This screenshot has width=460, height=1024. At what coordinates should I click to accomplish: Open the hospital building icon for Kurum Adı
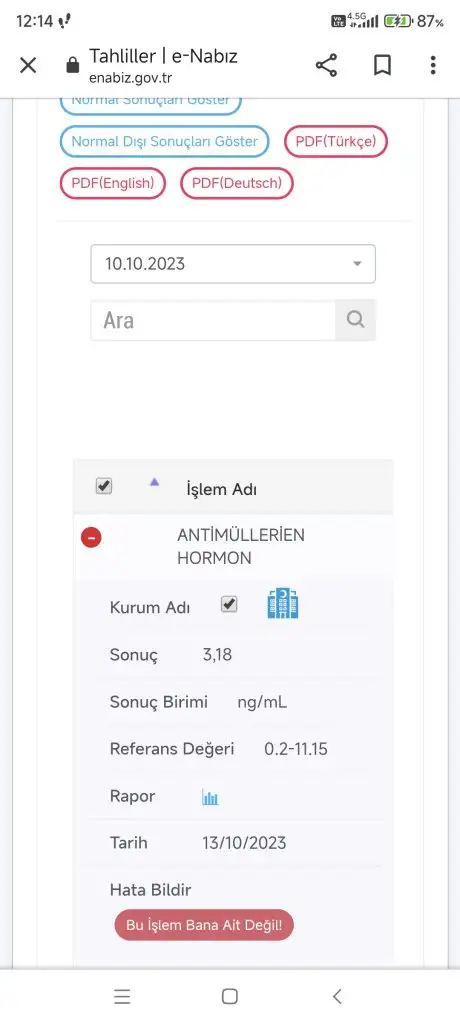[283, 603]
